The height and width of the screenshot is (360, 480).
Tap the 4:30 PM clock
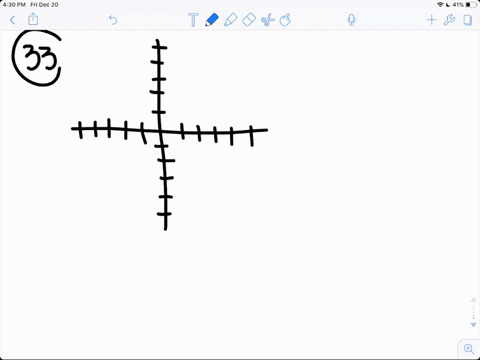(14, 5)
